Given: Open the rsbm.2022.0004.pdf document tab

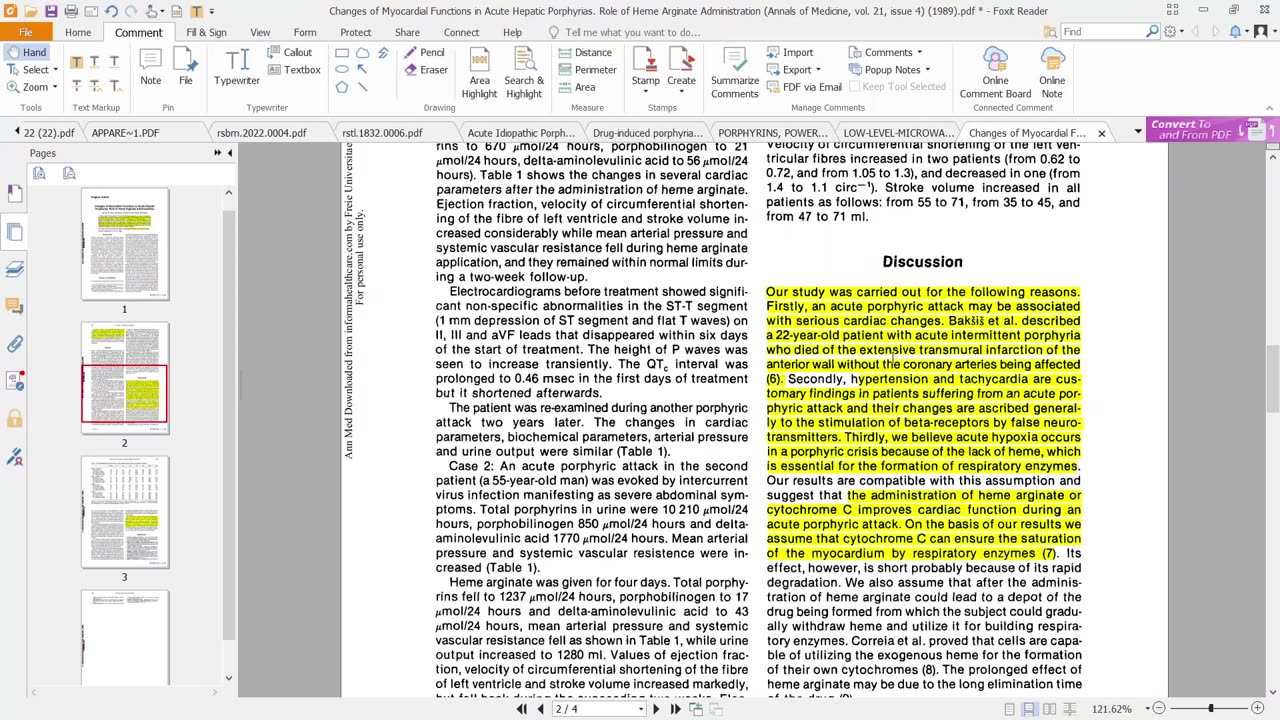Looking at the screenshot, I should pyautogui.click(x=261, y=133).
